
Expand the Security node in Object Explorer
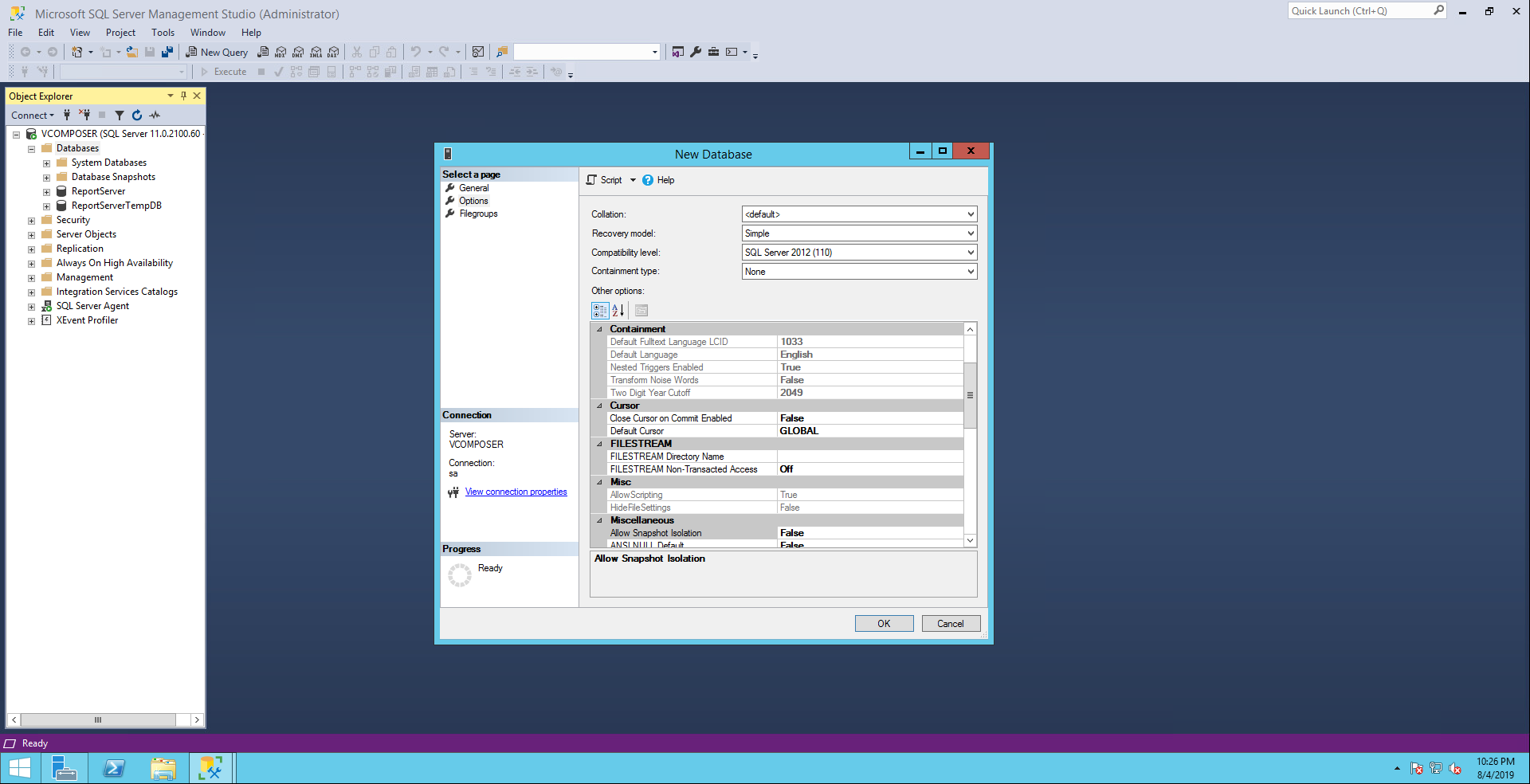pos(31,221)
